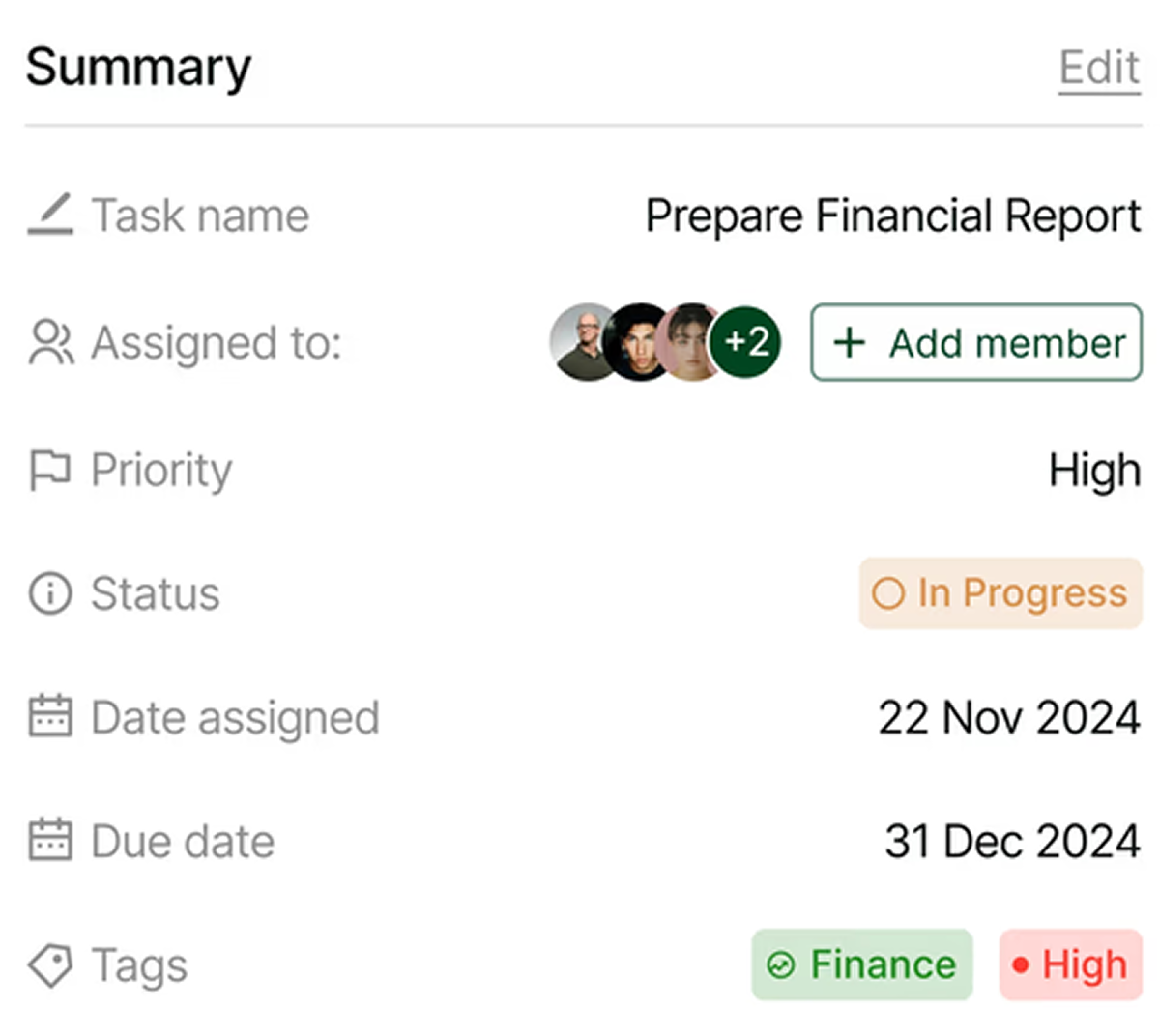Select the third avatar with pink background
The image size is (1160, 1036).
(x=690, y=342)
